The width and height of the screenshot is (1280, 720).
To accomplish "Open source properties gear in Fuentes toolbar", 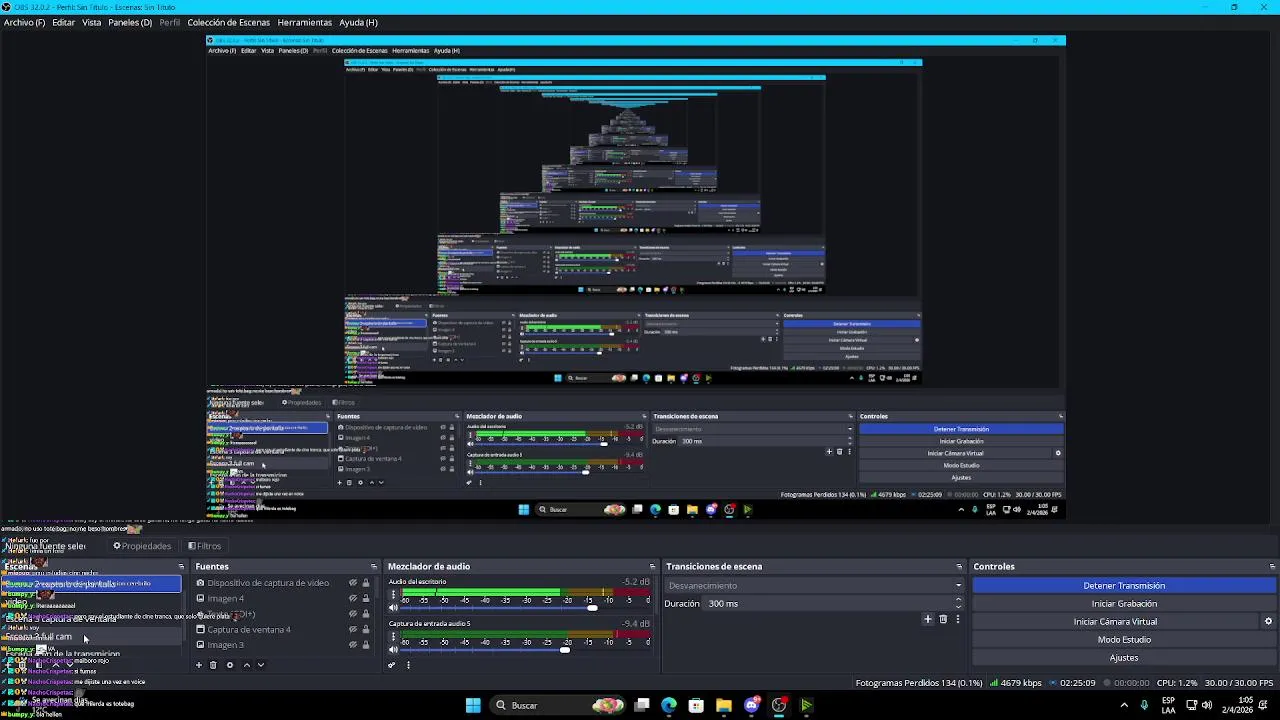I will click(x=229, y=665).
